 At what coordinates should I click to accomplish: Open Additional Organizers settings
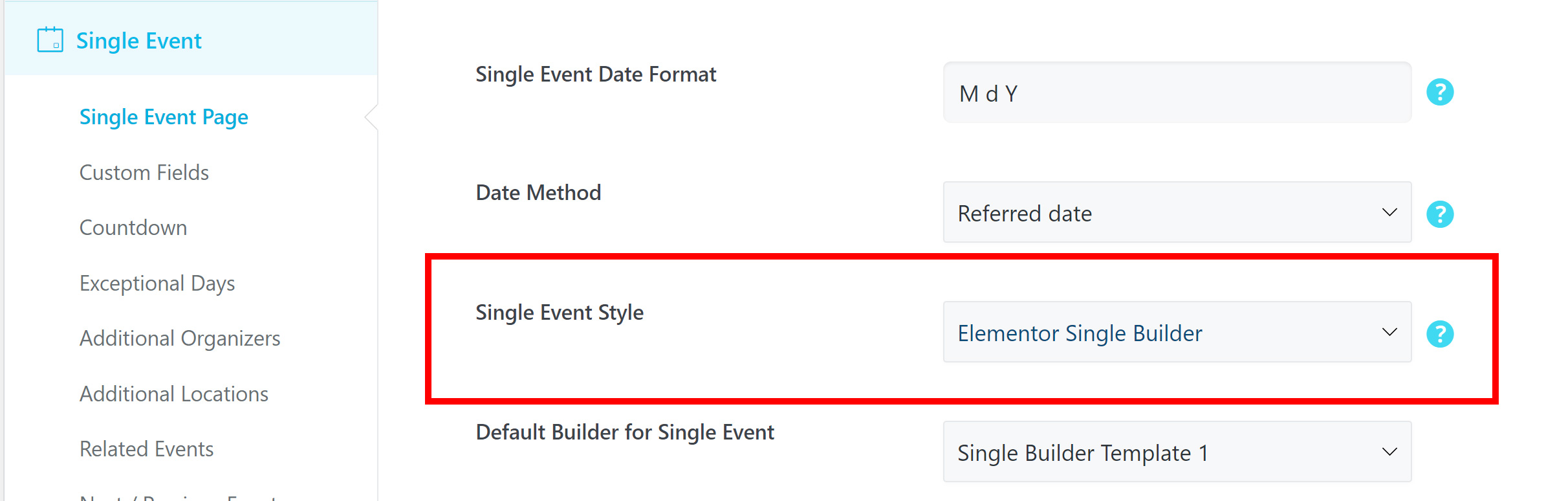coord(180,339)
